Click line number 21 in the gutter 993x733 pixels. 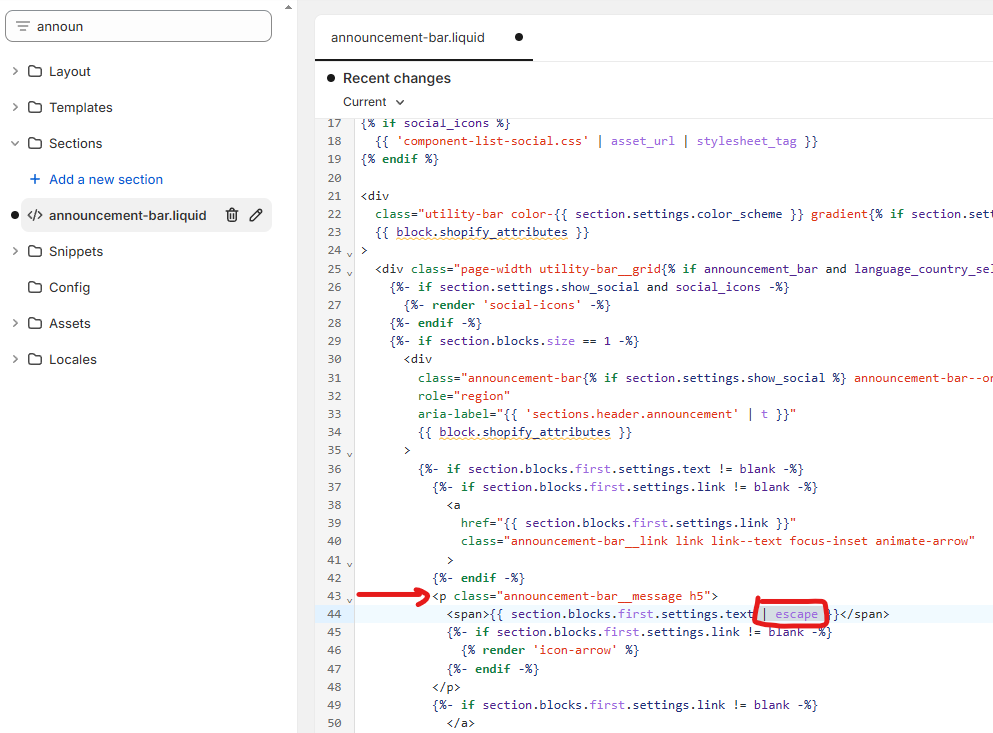(334, 196)
